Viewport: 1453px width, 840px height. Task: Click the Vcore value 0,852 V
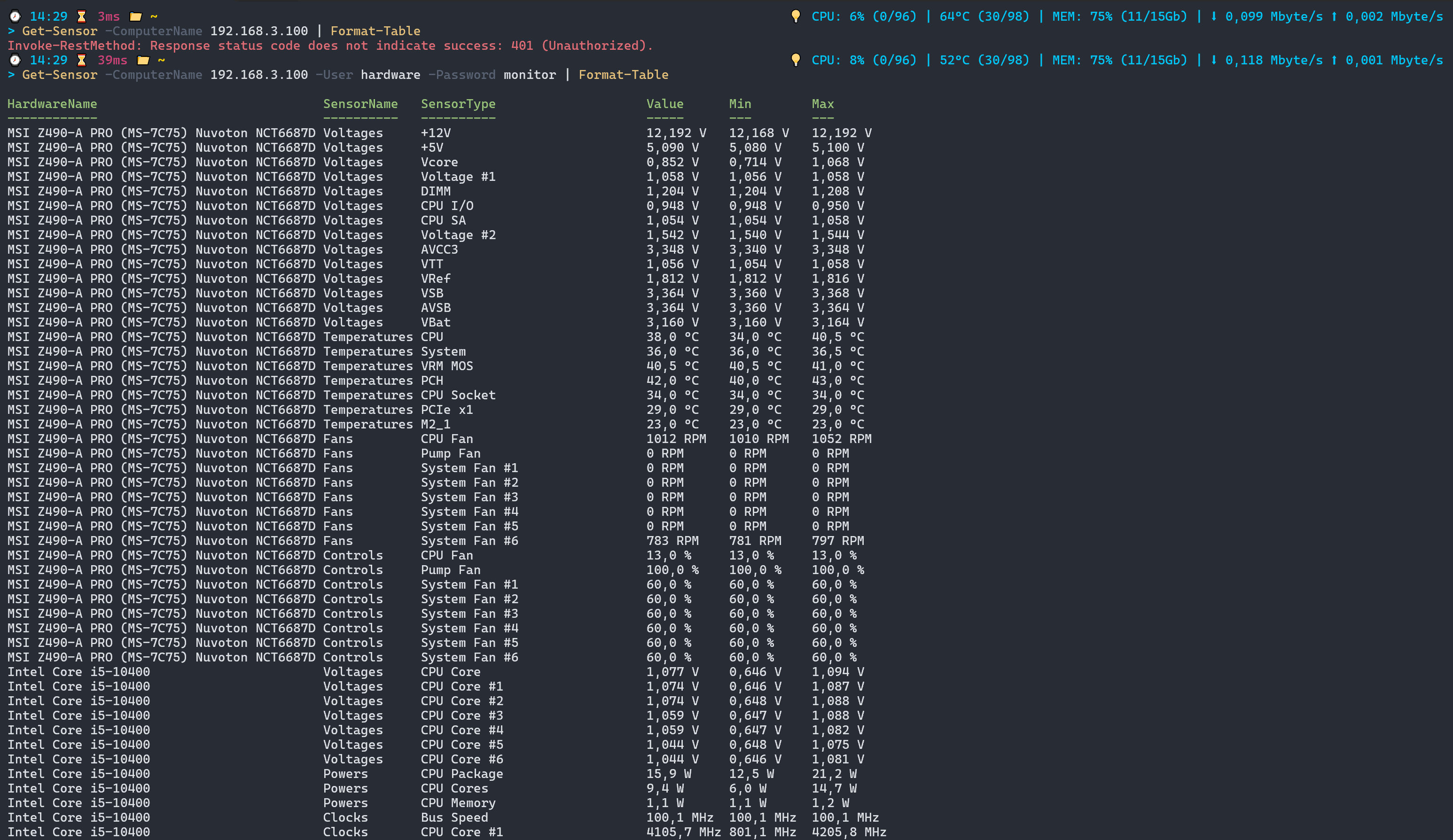(x=672, y=162)
